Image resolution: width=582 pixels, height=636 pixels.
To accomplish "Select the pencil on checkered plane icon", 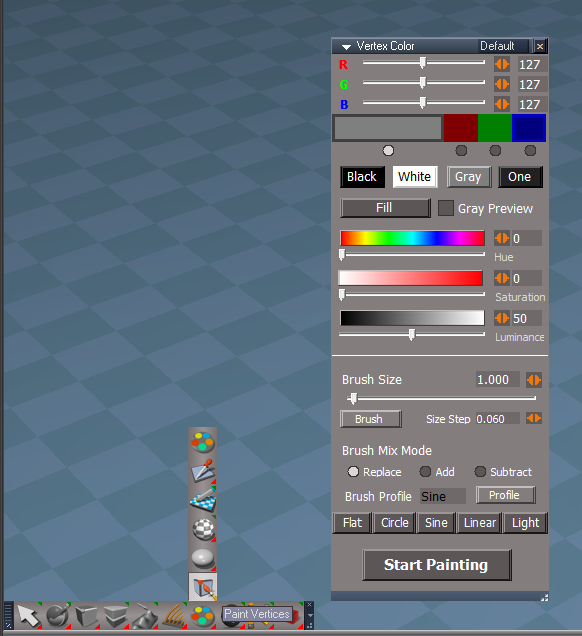I will [203, 500].
